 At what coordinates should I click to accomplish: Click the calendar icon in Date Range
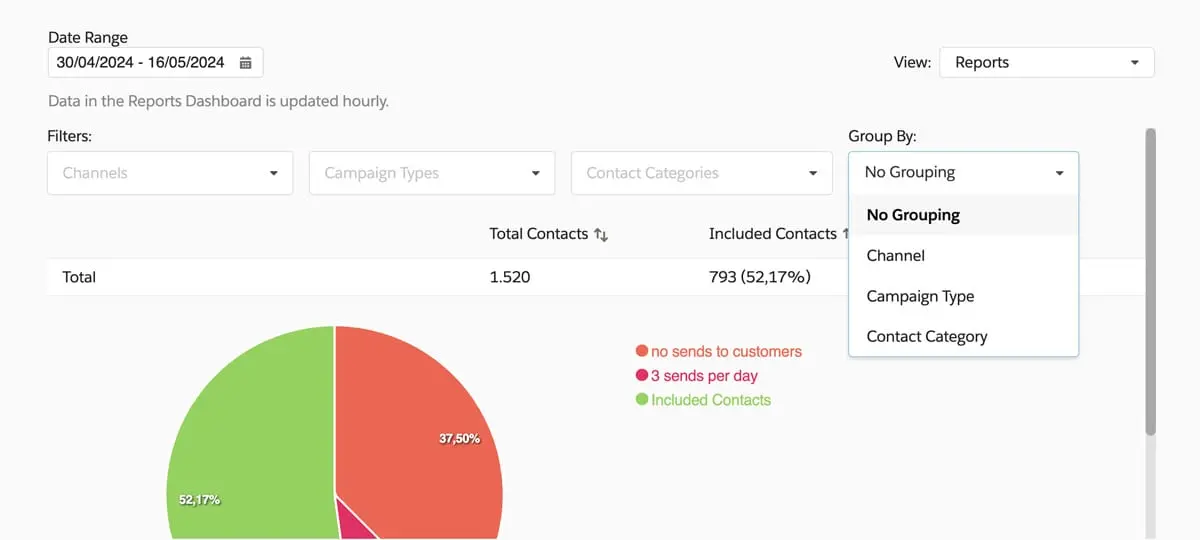pos(246,63)
